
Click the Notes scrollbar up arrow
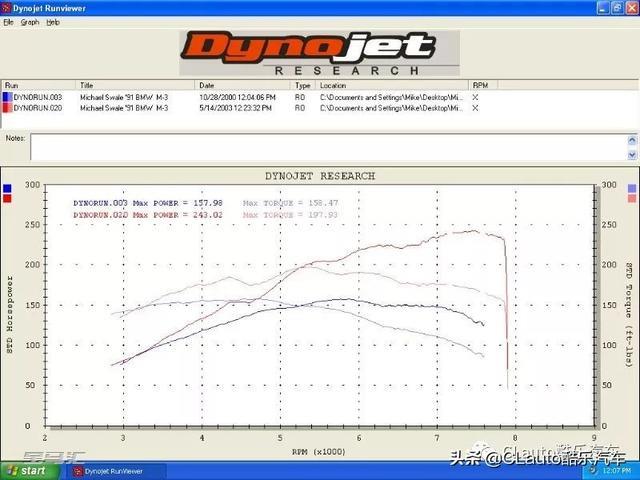pos(632,140)
